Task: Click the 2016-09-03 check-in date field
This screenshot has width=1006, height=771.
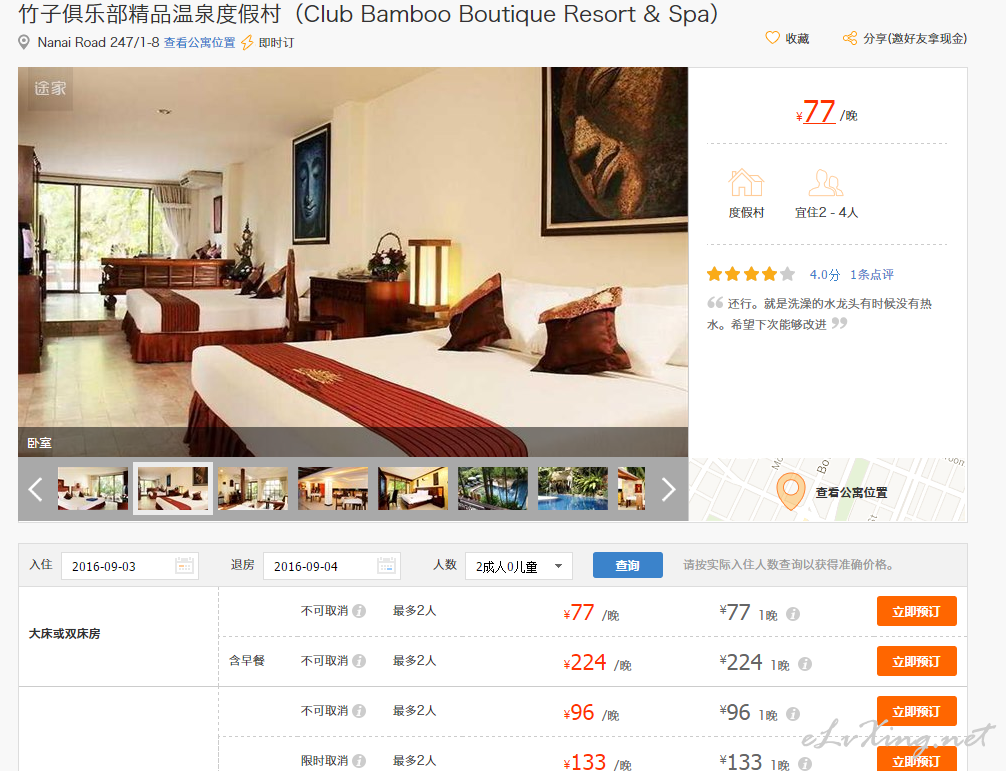Action: pyautogui.click(x=130, y=566)
